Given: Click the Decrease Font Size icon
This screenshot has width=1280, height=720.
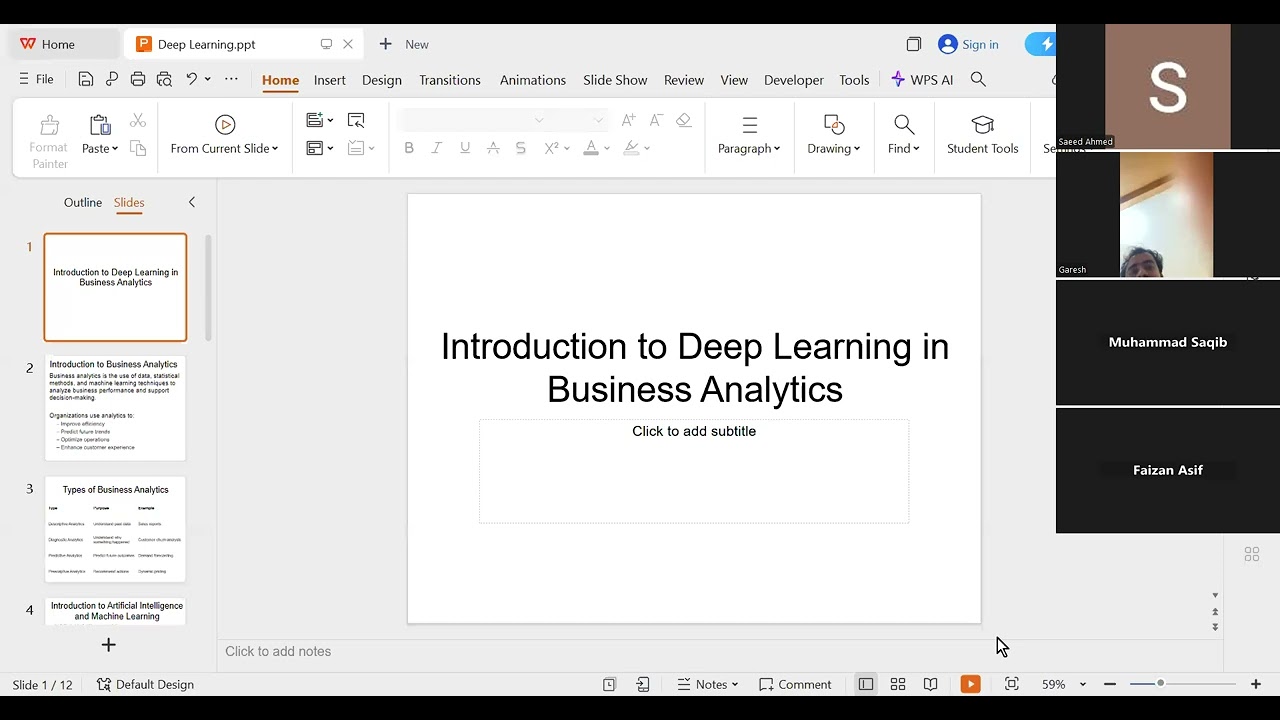Looking at the screenshot, I should tap(656, 120).
